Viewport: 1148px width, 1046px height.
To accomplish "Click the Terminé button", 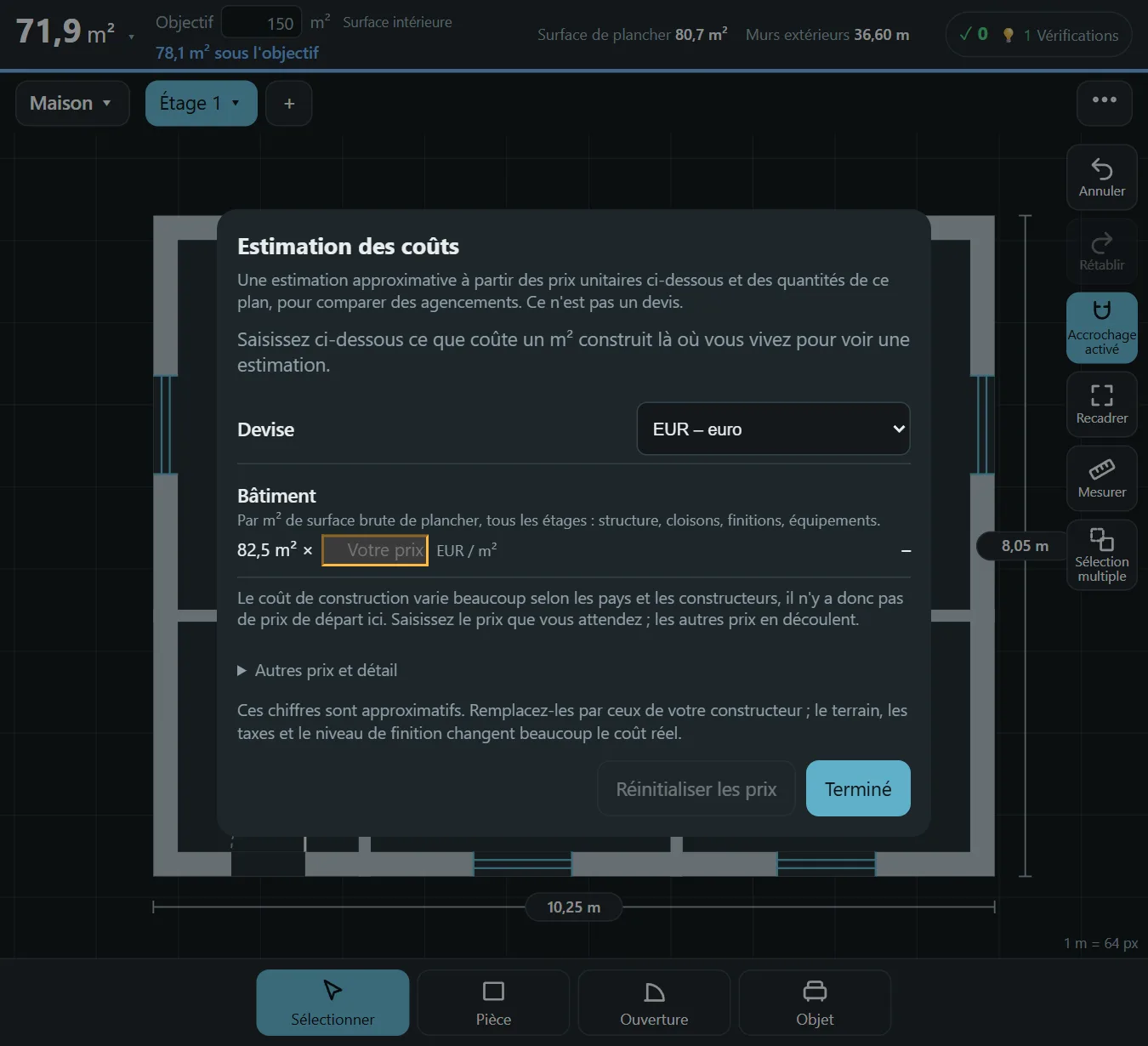I will [858, 788].
